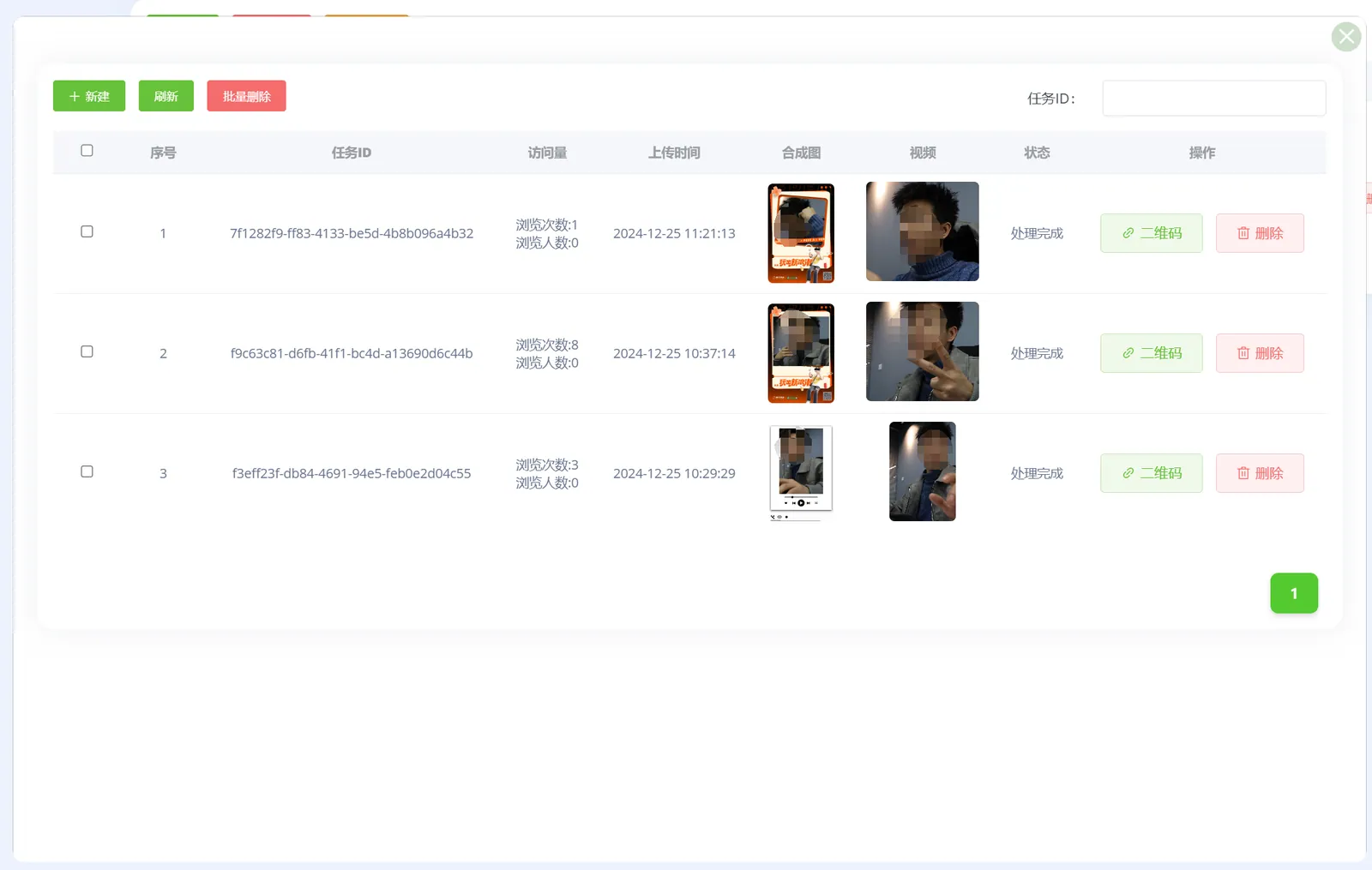Click the 浏览次数:1 visit count text
This screenshot has width=1372, height=870.
coord(547,225)
